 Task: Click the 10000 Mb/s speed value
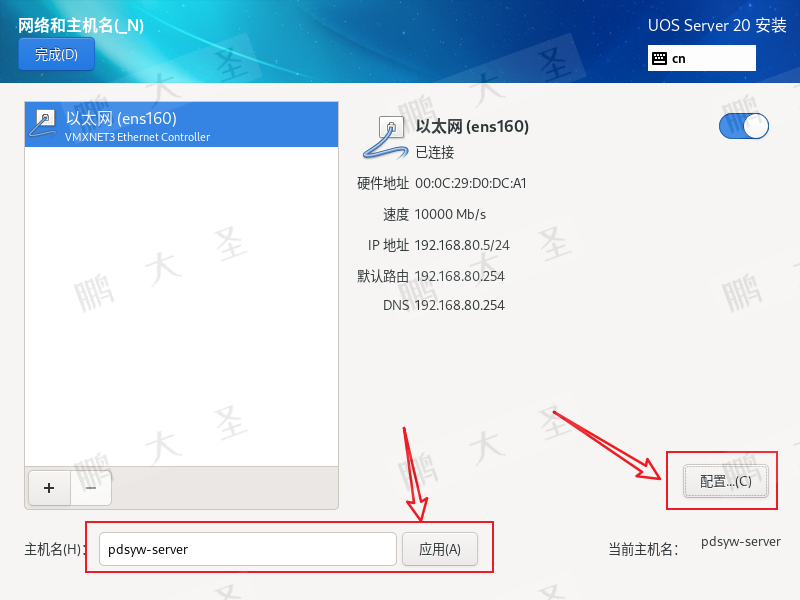pyautogui.click(x=451, y=214)
